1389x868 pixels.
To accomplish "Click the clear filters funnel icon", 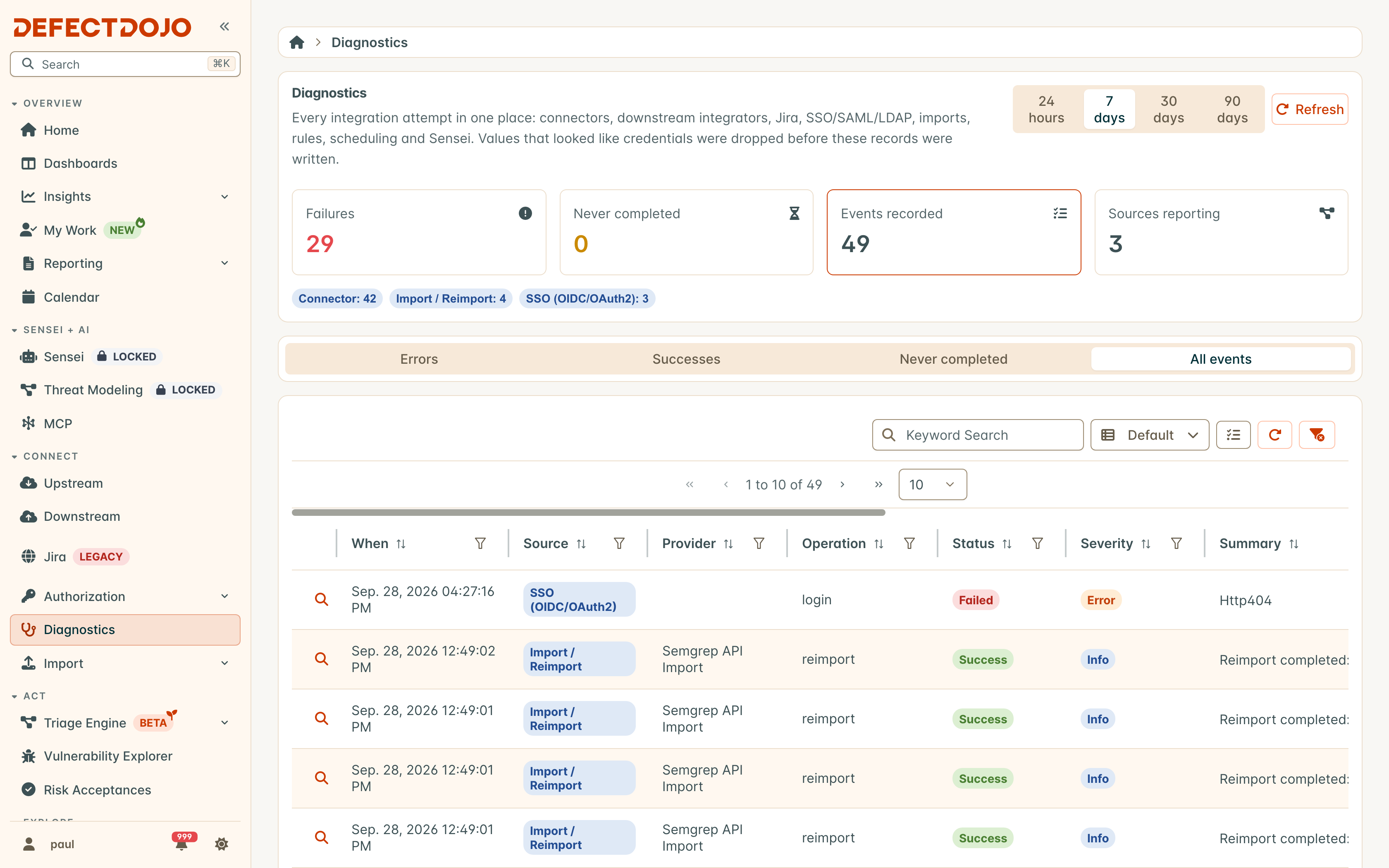I will click(x=1317, y=434).
